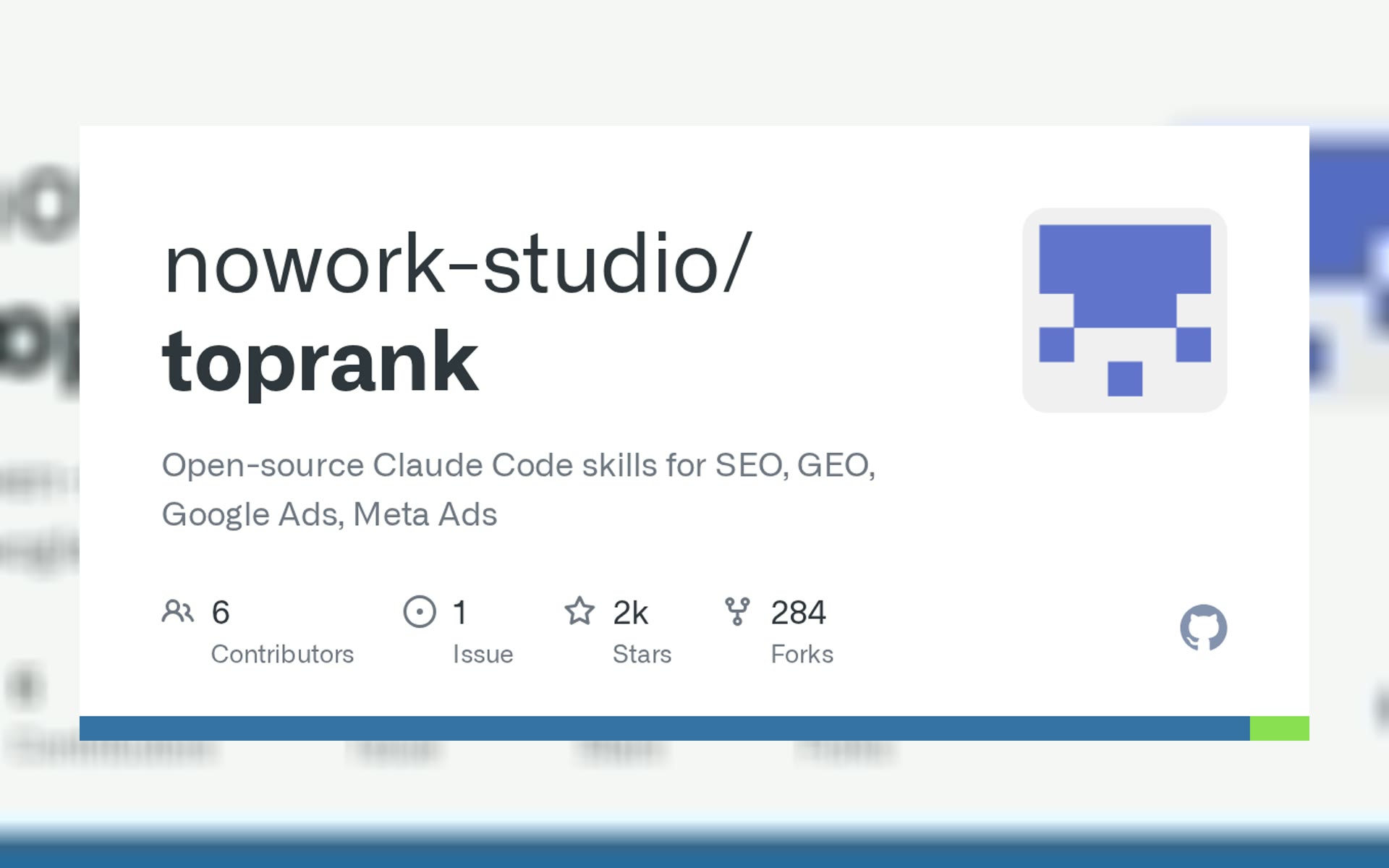Click the 'Forks' label
Viewport: 1389px width, 868px height.
802,654
